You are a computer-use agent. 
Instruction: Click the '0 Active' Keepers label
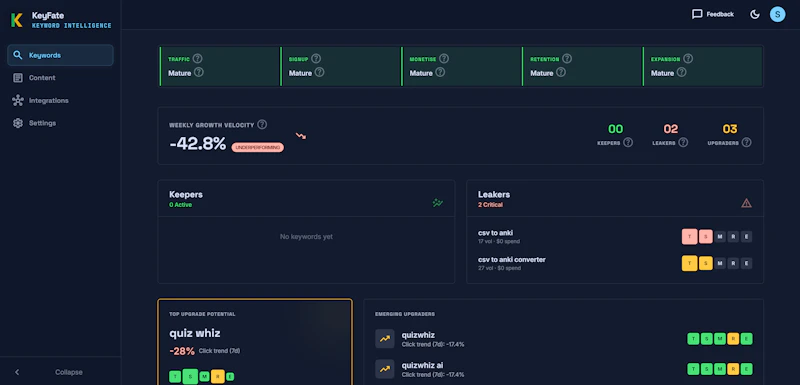(181, 205)
